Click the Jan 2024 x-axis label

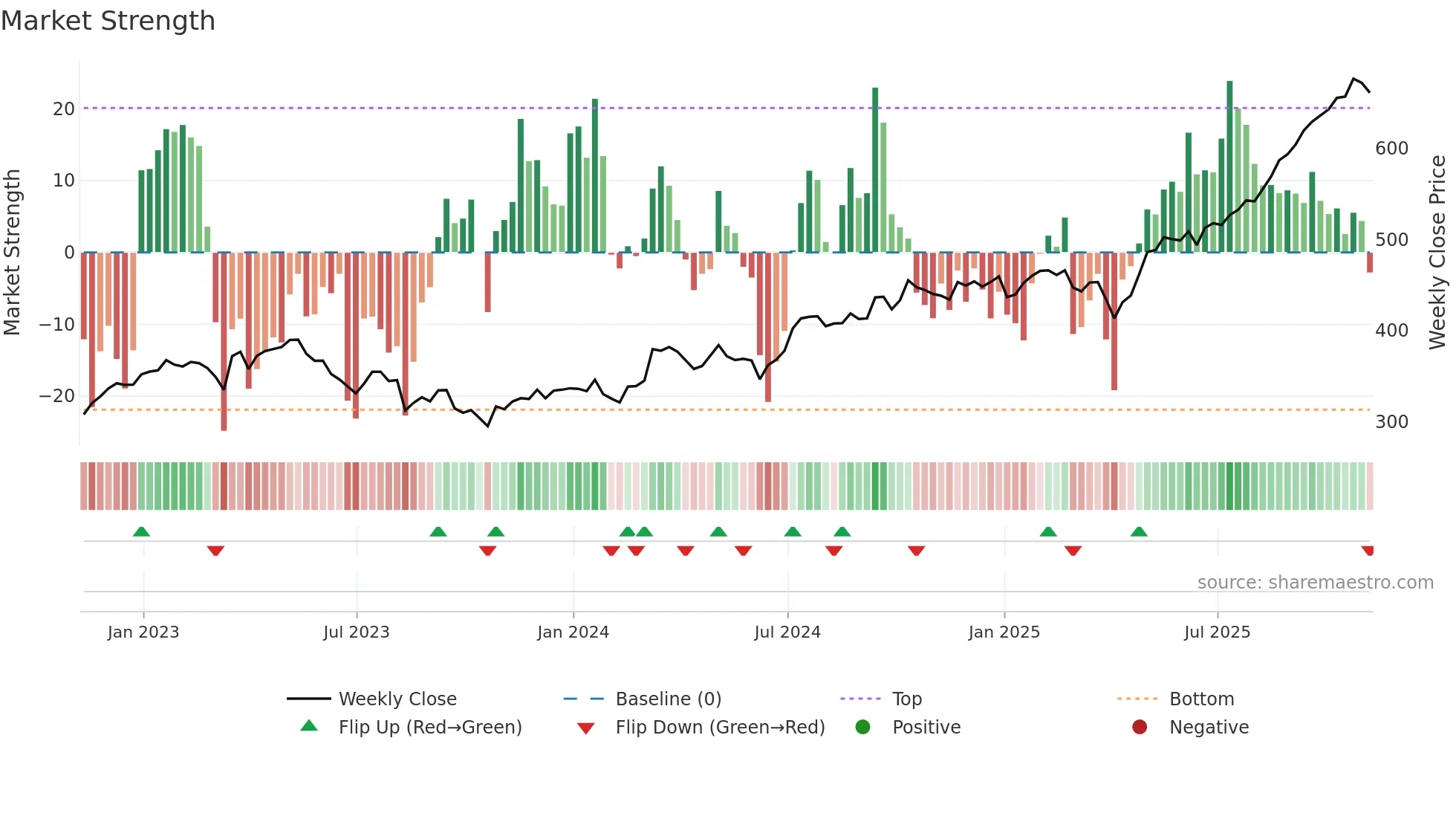tap(573, 632)
